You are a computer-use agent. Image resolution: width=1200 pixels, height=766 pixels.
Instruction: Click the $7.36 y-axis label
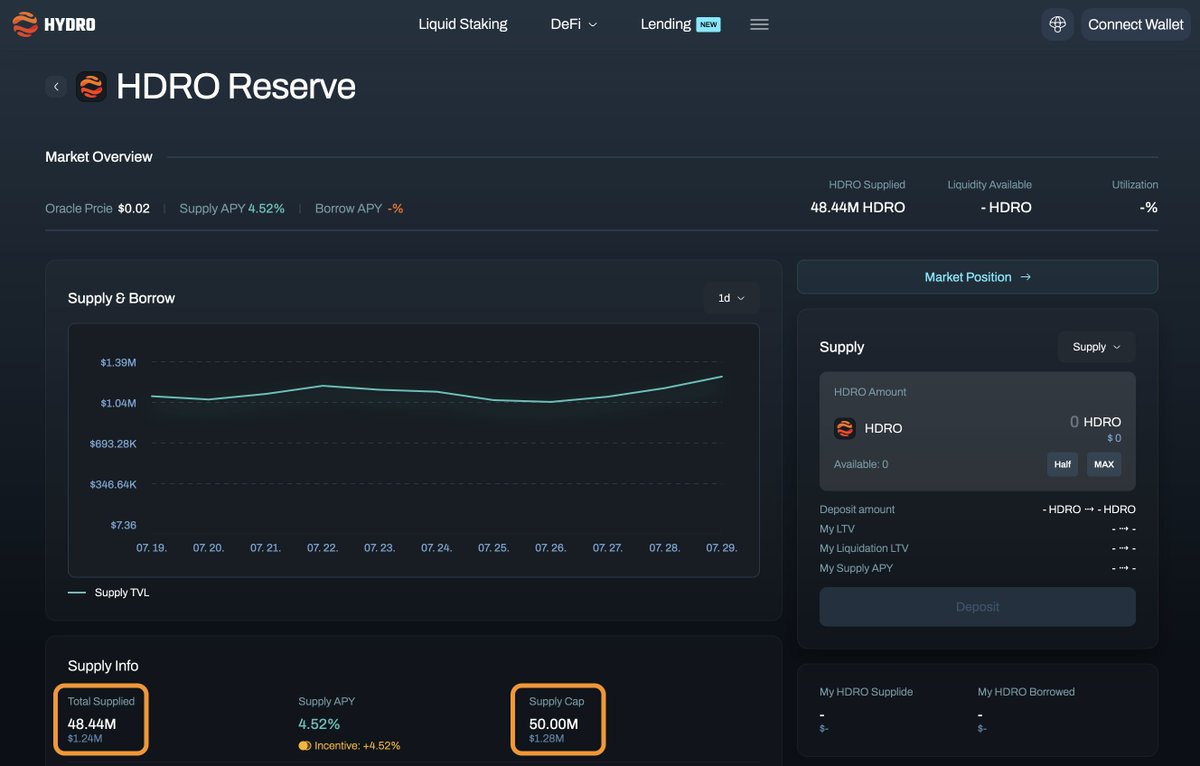[122, 525]
